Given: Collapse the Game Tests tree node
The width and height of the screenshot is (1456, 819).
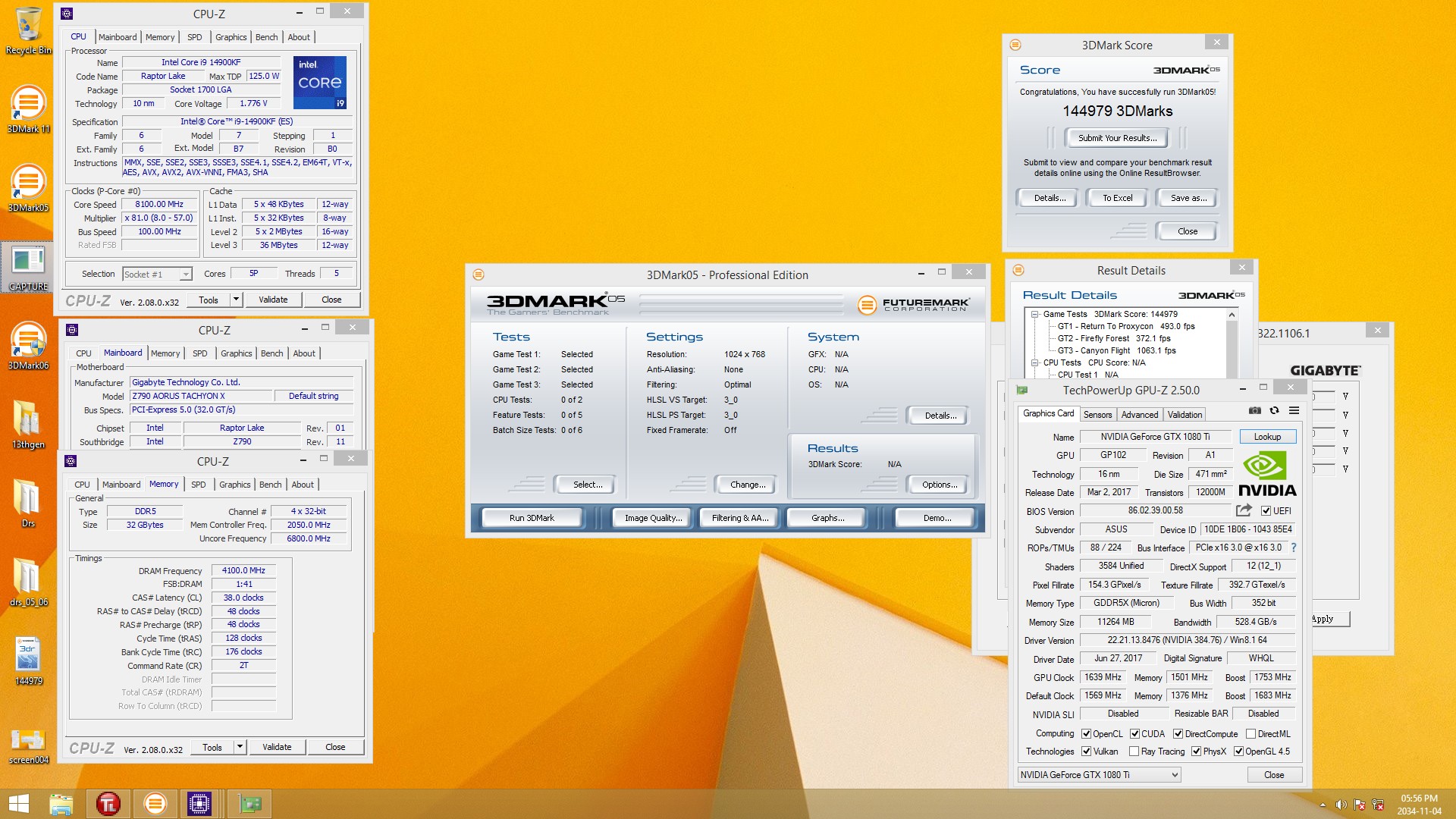Looking at the screenshot, I should click(1035, 314).
